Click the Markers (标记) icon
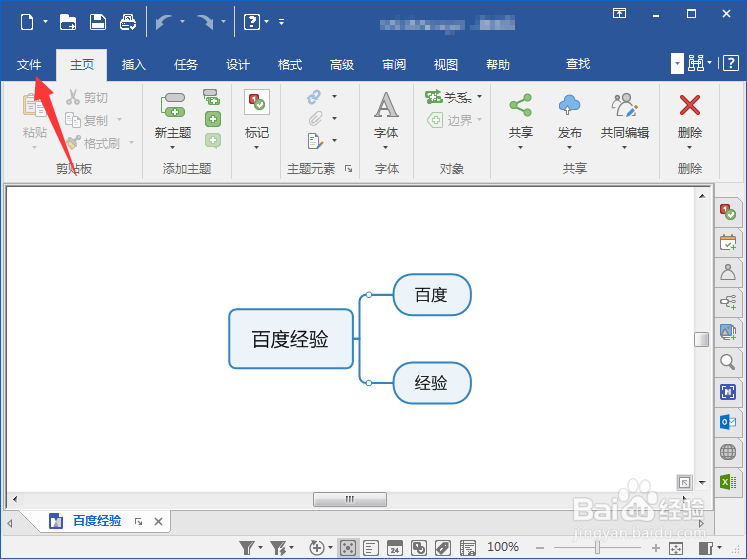This screenshot has height=559, width=747. pyautogui.click(x=257, y=102)
